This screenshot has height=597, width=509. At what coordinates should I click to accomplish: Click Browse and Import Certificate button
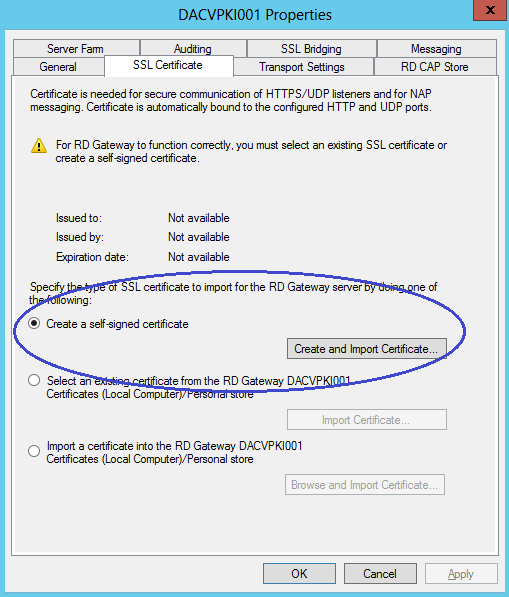(365, 485)
